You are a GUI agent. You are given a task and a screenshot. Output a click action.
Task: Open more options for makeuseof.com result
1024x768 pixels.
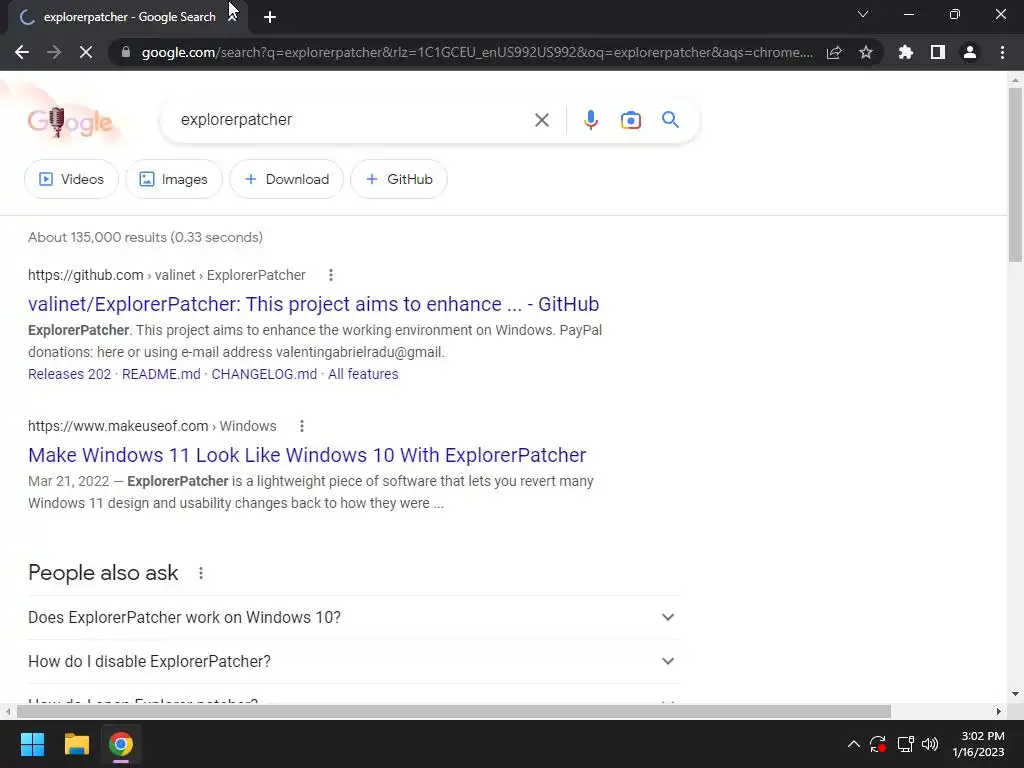pos(302,426)
